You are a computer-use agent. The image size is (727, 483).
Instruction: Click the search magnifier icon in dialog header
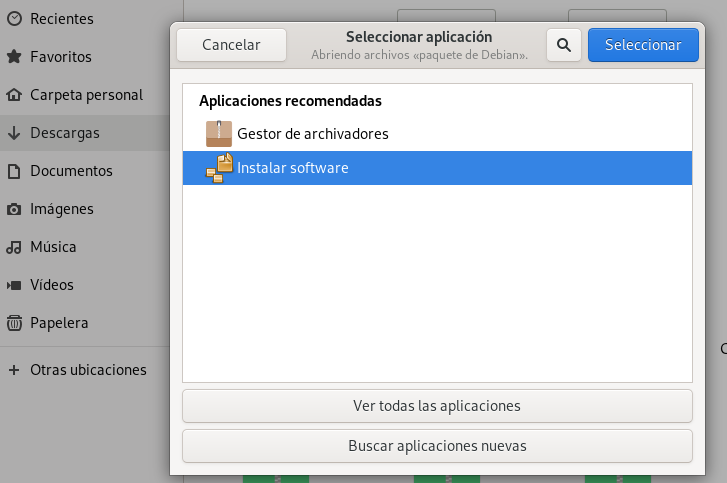pyautogui.click(x=563, y=45)
